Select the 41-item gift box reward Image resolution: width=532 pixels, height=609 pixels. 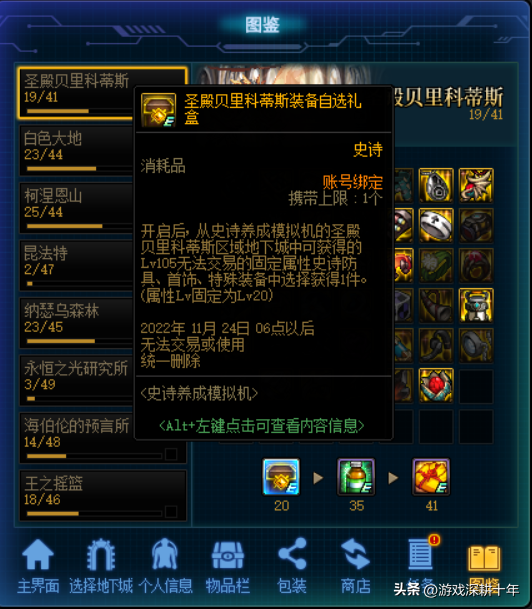pos(431,477)
